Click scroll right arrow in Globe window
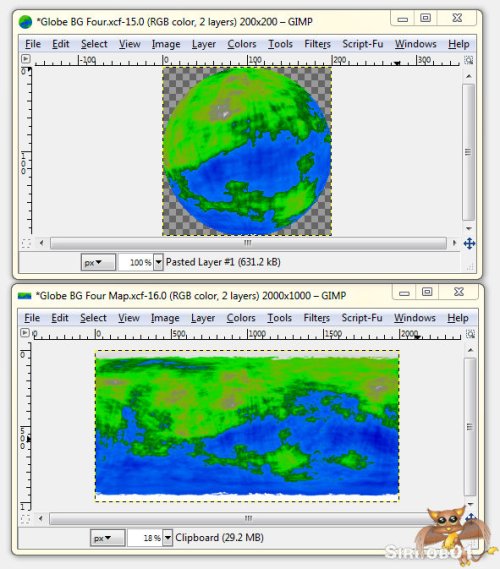 pos(455,243)
